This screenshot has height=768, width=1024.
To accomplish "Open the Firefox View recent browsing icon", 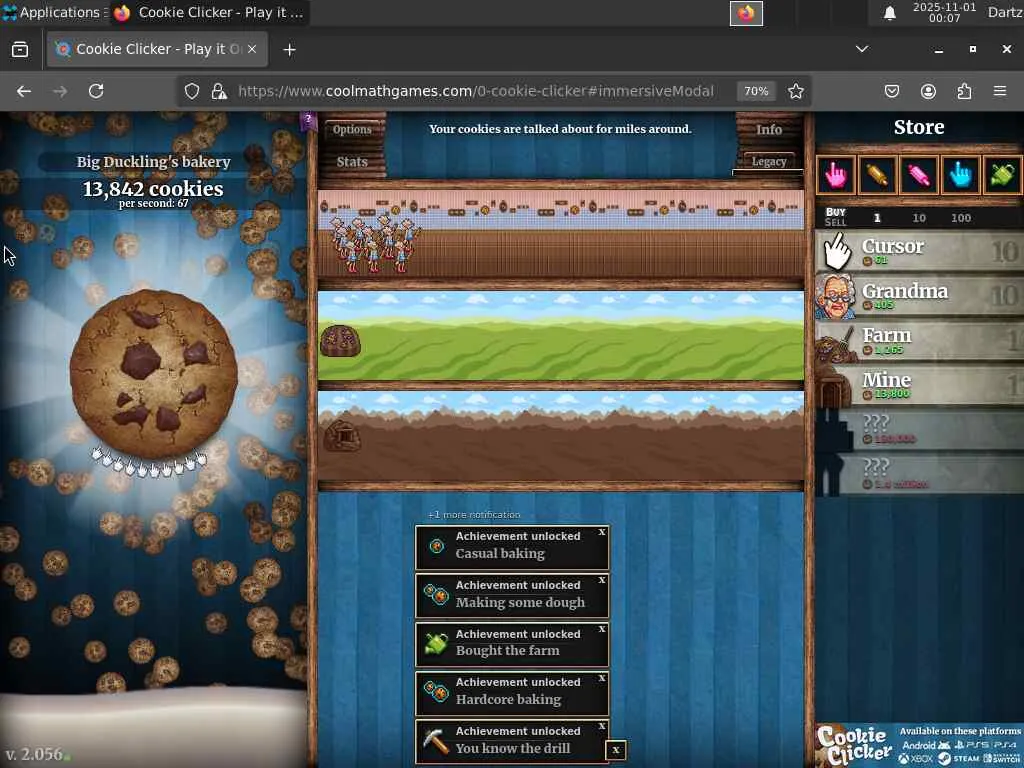I will 20,50.
